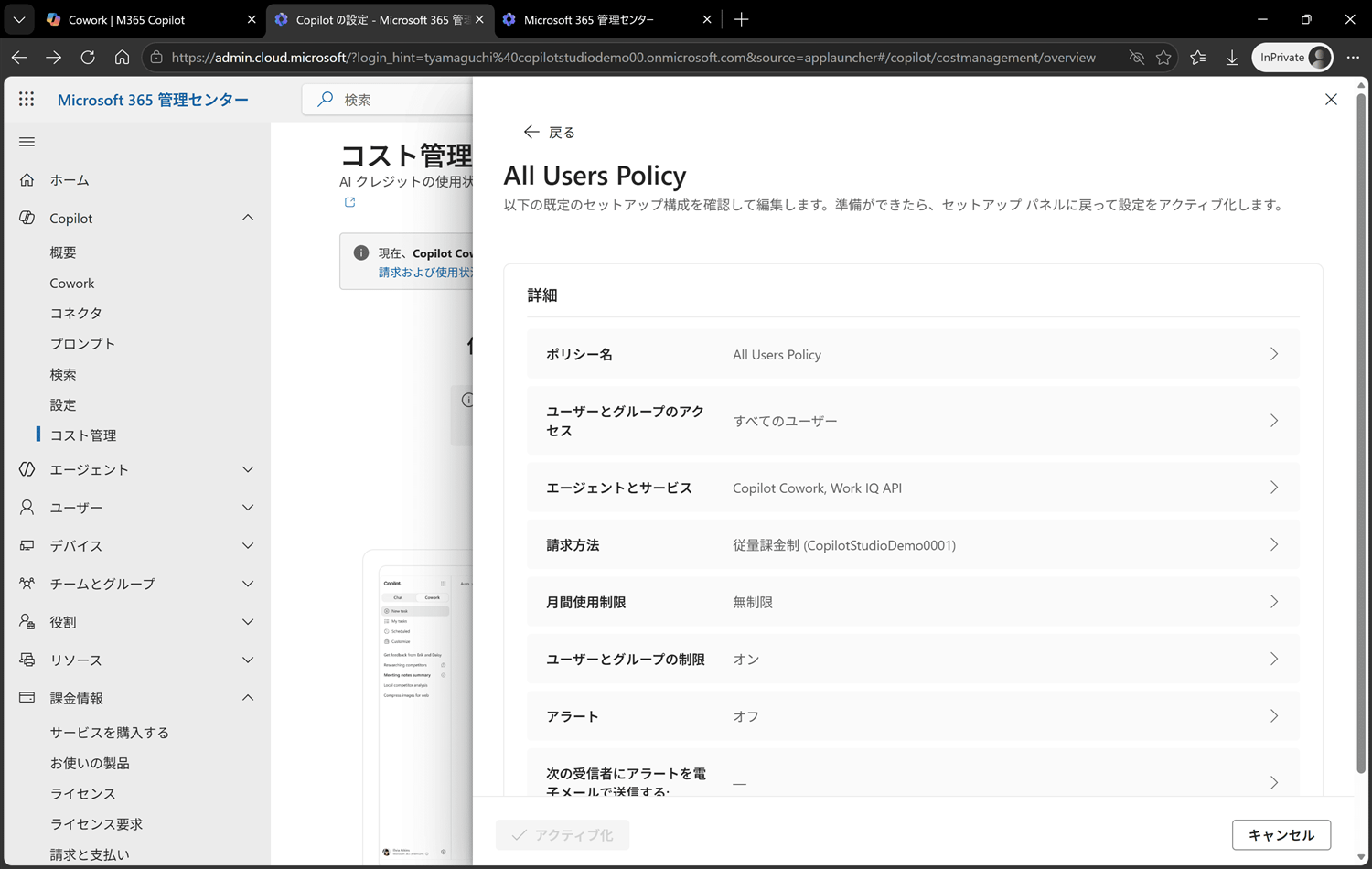
Task: Open a new browser tab
Action: (x=742, y=19)
